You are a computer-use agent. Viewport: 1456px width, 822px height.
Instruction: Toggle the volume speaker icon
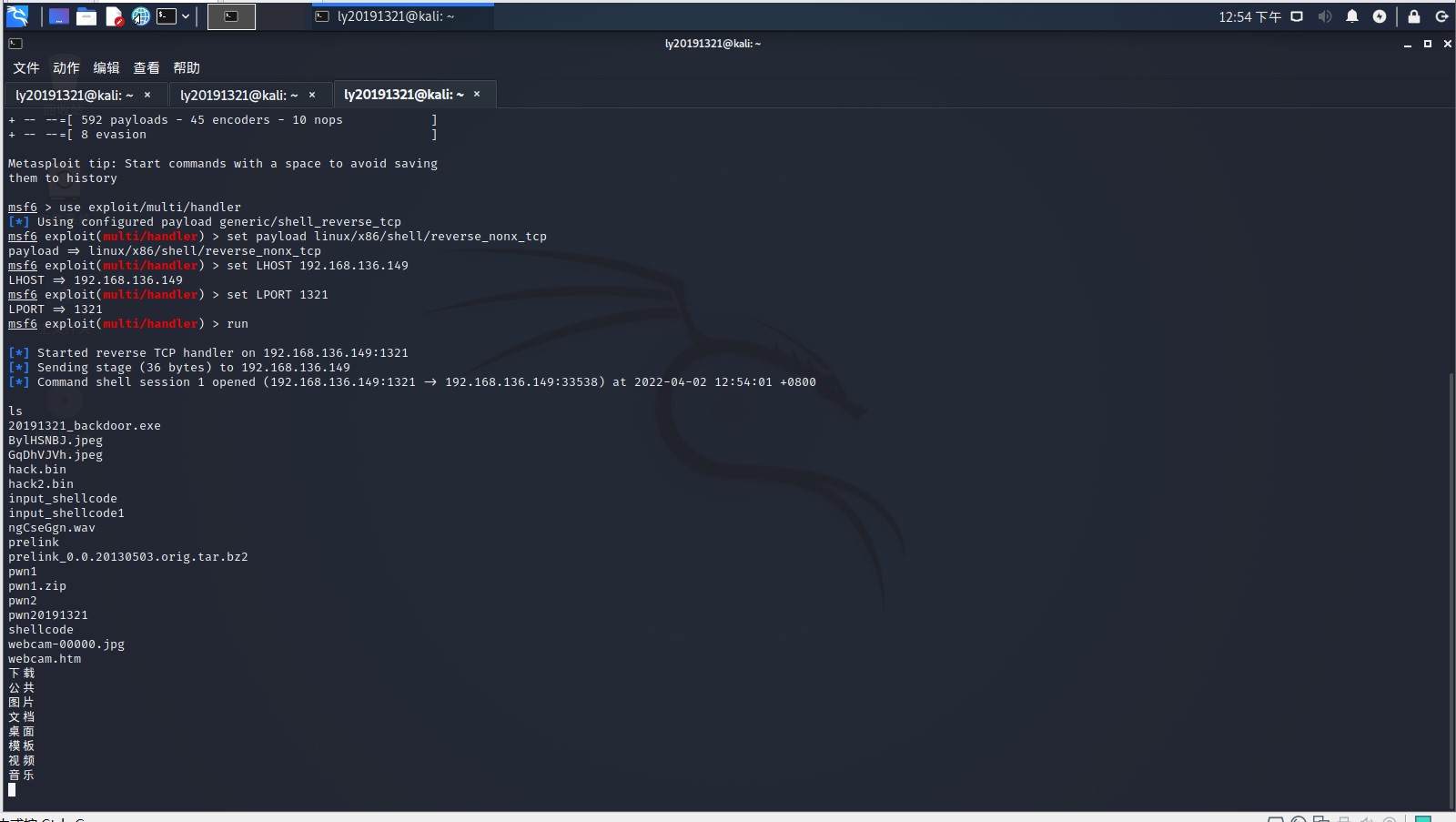pos(1325,16)
